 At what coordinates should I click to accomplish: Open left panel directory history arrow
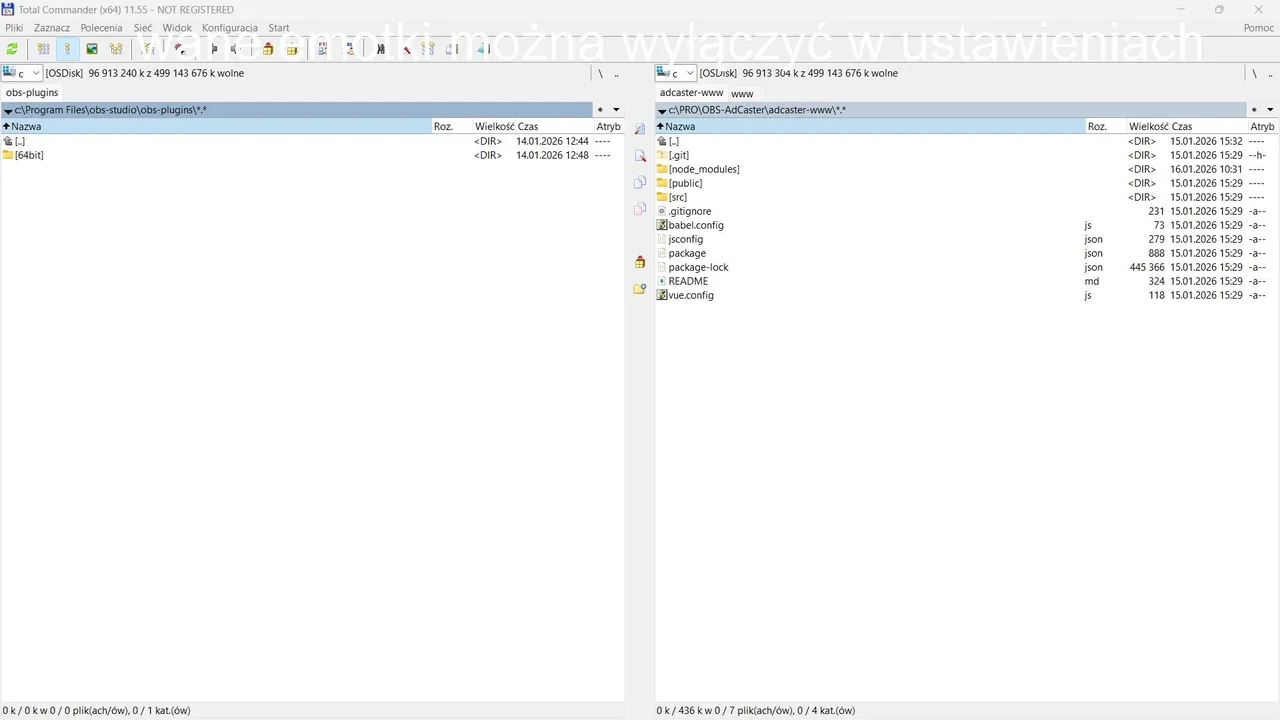click(x=616, y=110)
